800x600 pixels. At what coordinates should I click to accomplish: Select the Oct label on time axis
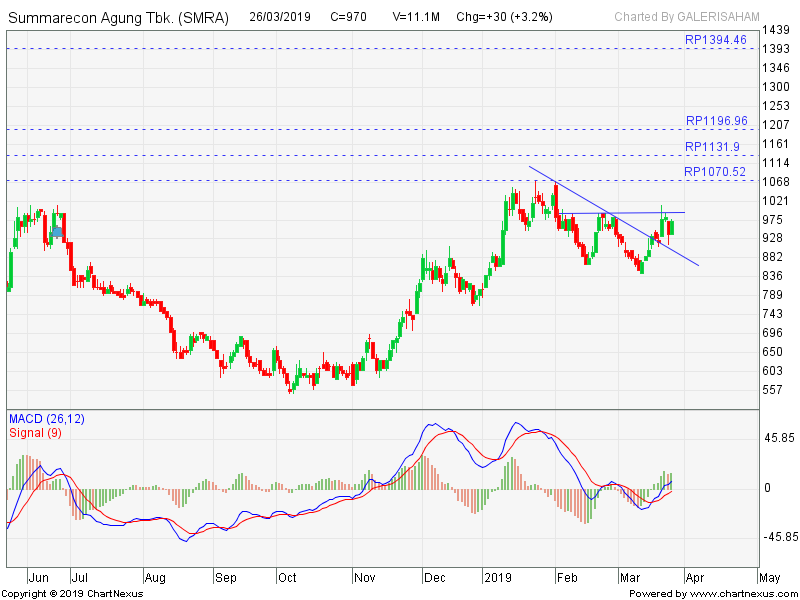pos(288,578)
